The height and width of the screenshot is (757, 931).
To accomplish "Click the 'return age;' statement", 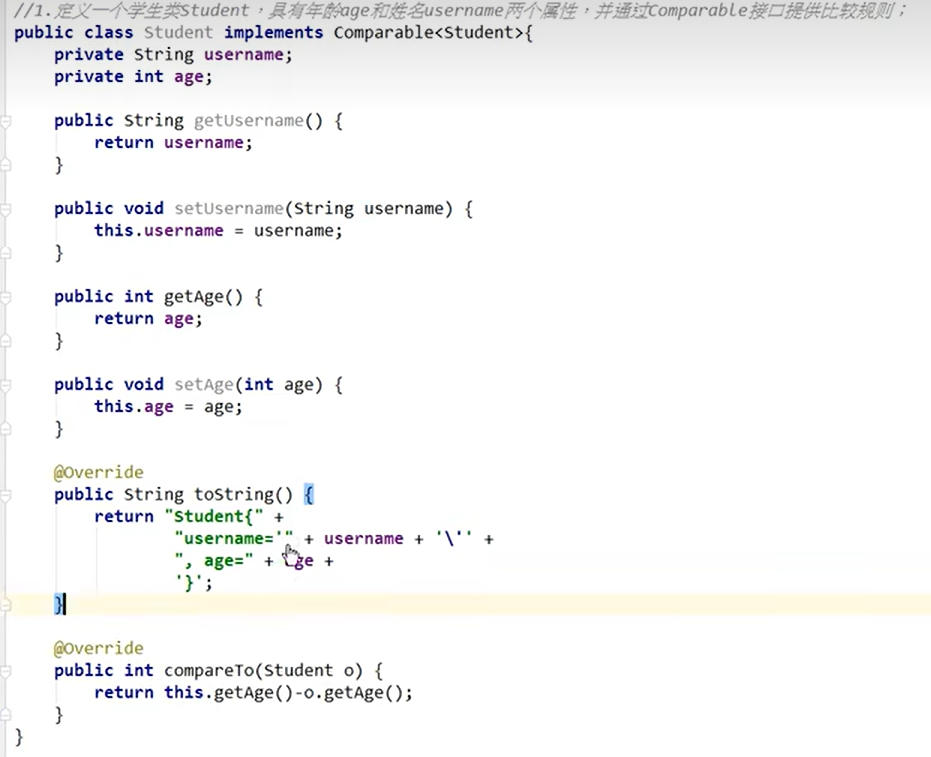I will 148,319.
